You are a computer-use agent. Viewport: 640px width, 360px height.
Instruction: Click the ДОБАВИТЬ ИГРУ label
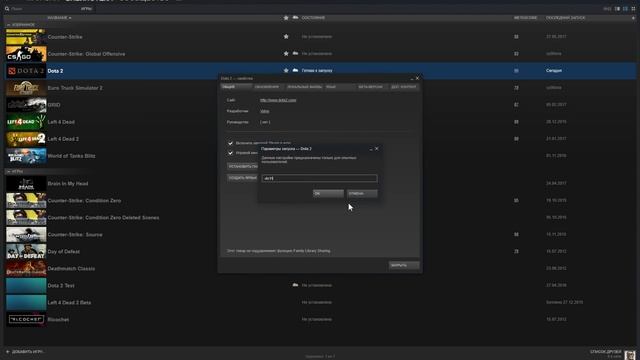[x=28, y=351]
